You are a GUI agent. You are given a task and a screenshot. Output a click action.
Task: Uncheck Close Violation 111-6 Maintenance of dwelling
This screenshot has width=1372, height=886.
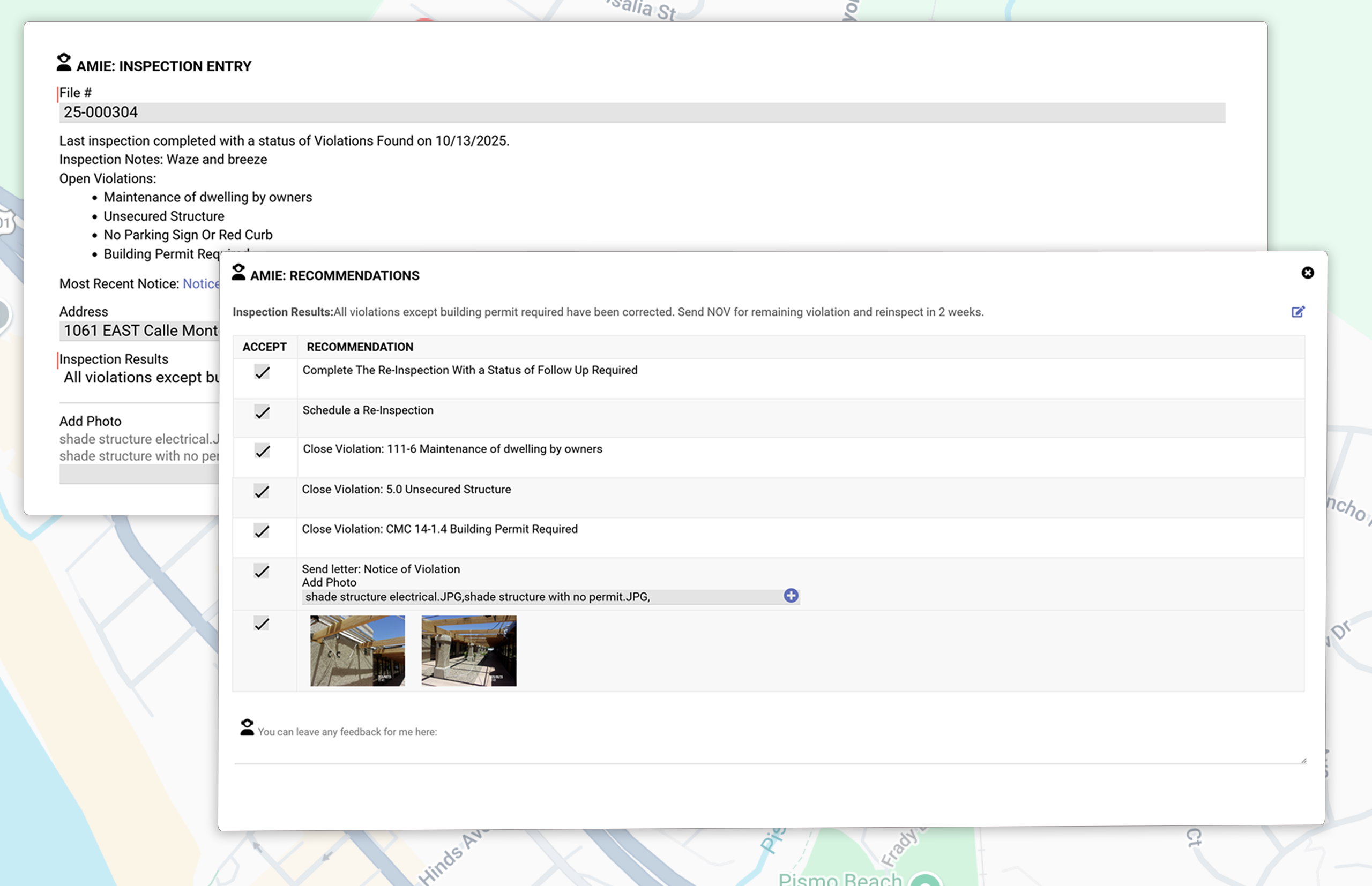point(263,451)
